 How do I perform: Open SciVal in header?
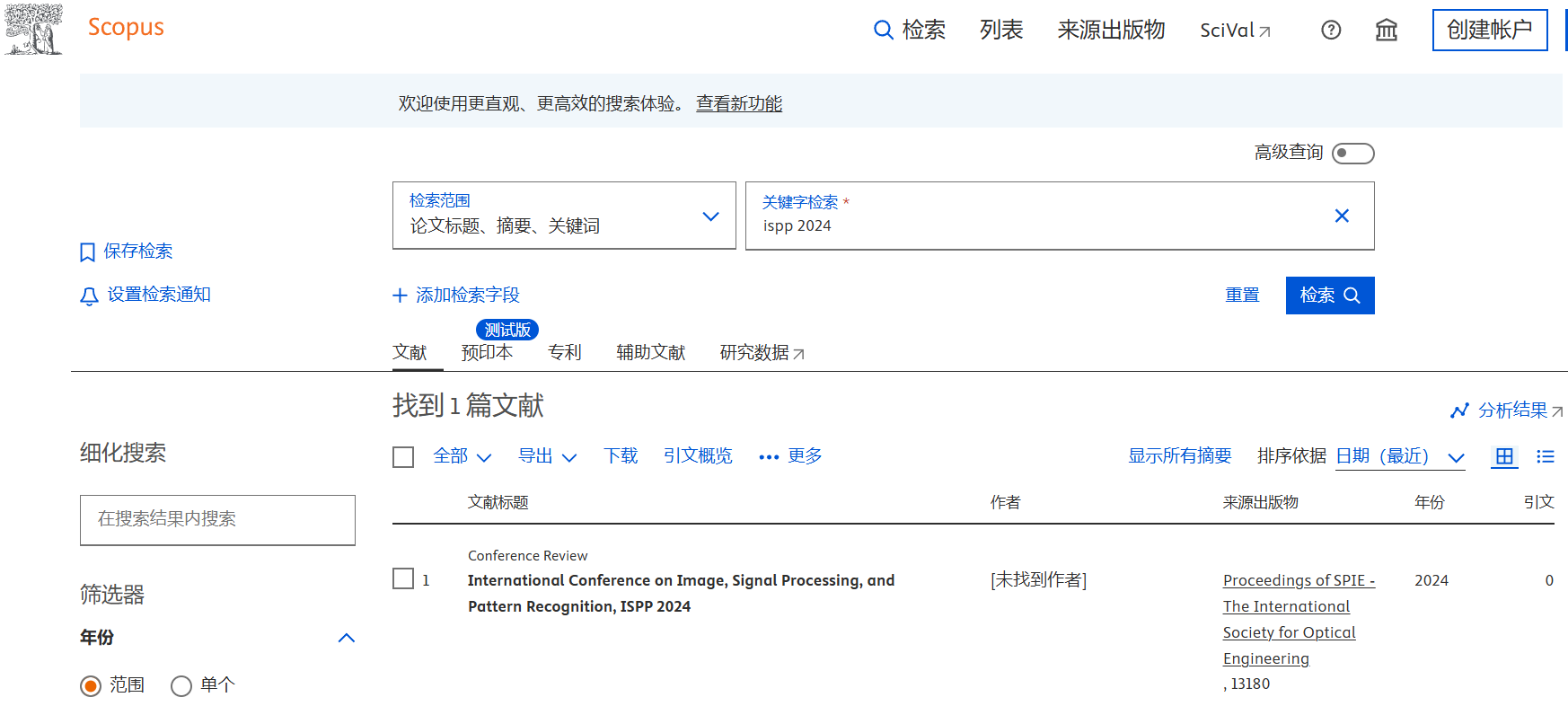1236,31
